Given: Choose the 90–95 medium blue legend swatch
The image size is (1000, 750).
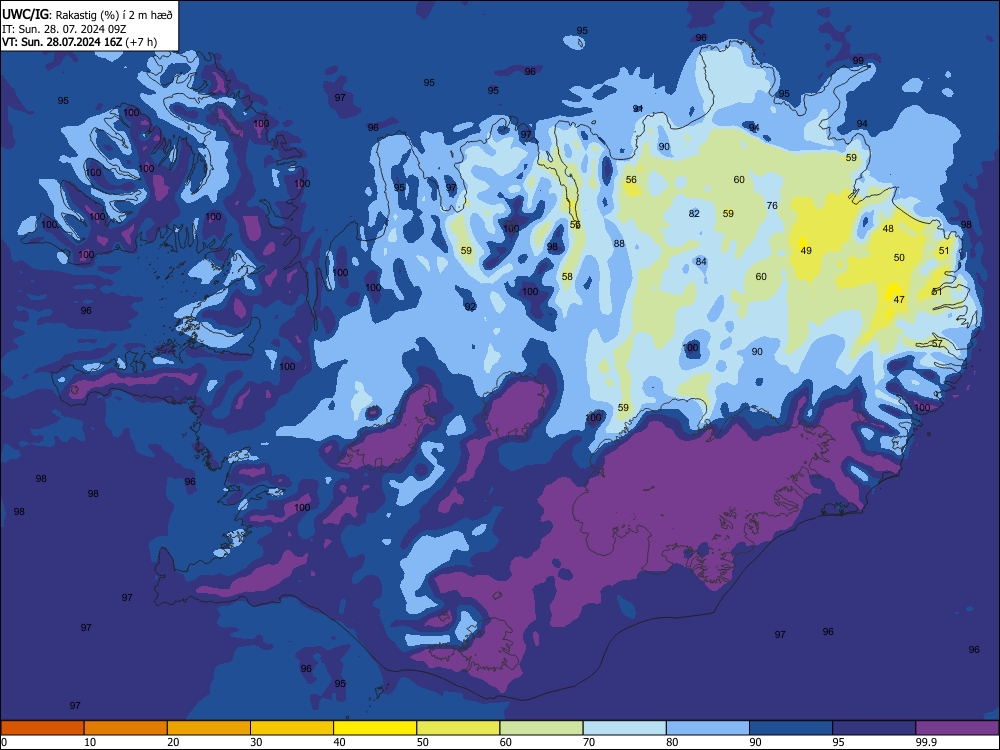Looking at the screenshot, I should click(x=791, y=728).
